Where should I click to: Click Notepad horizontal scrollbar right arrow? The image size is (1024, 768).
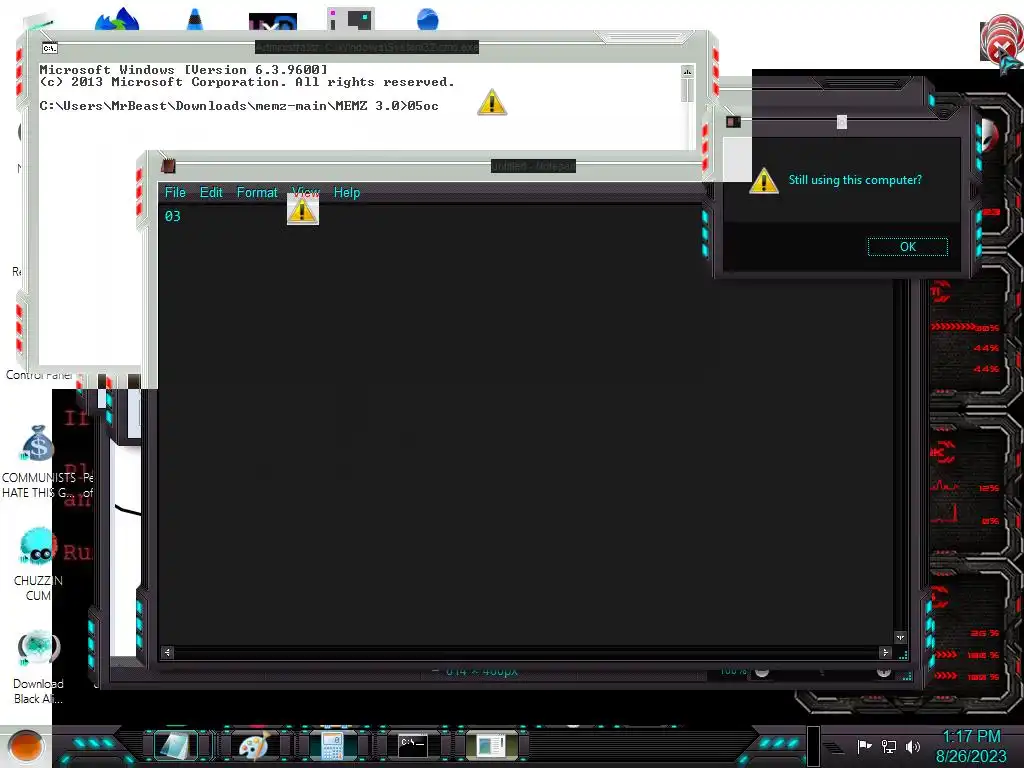tap(885, 652)
